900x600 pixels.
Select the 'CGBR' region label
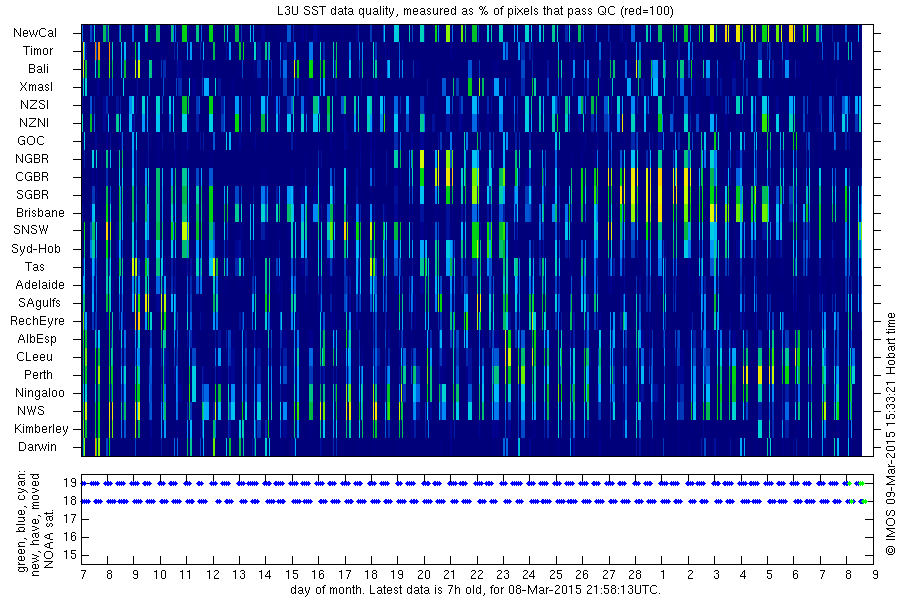click(x=32, y=176)
